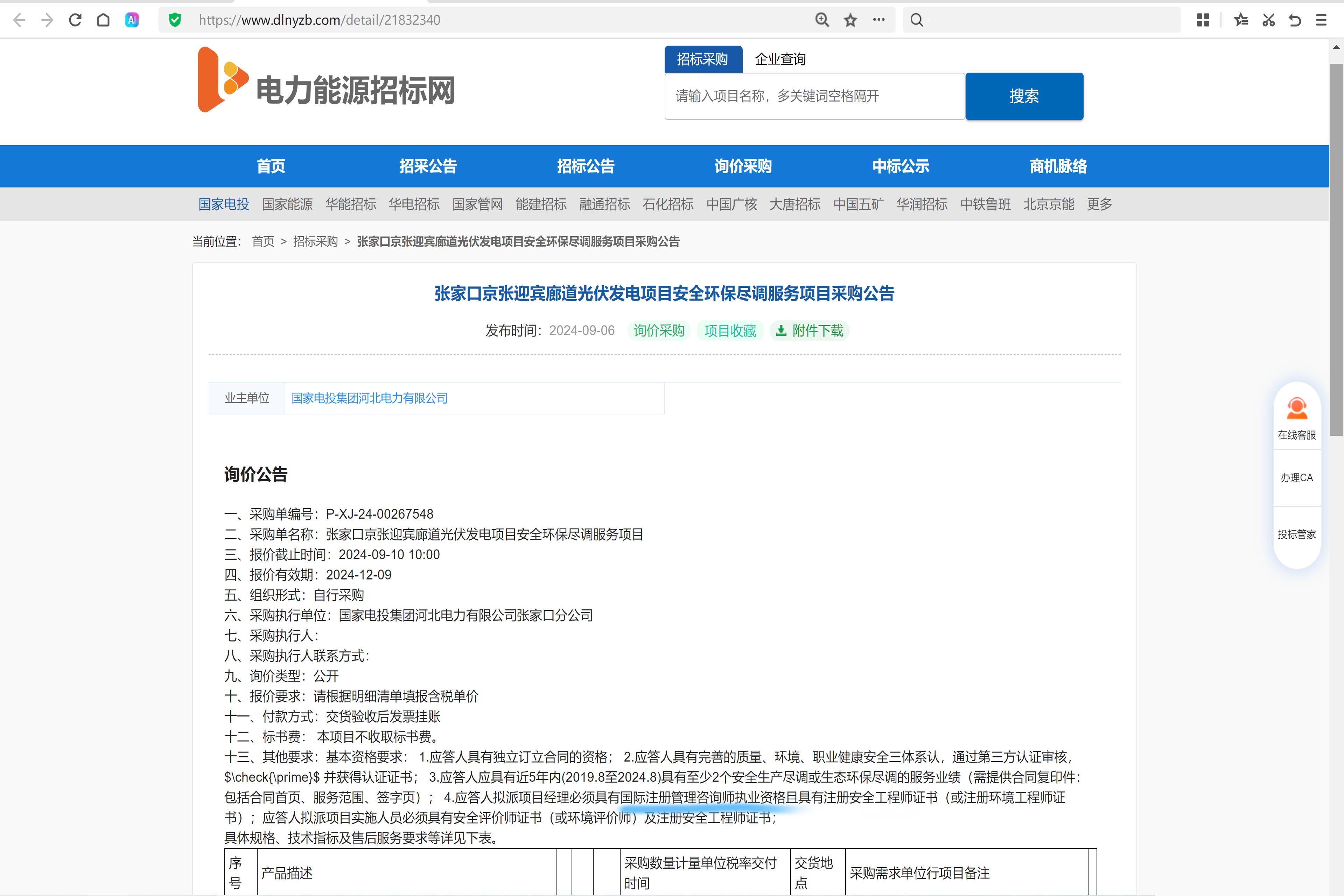The image size is (1344, 896).
Task: Open the AI assistant icon in toolbar
Action: pos(132,20)
